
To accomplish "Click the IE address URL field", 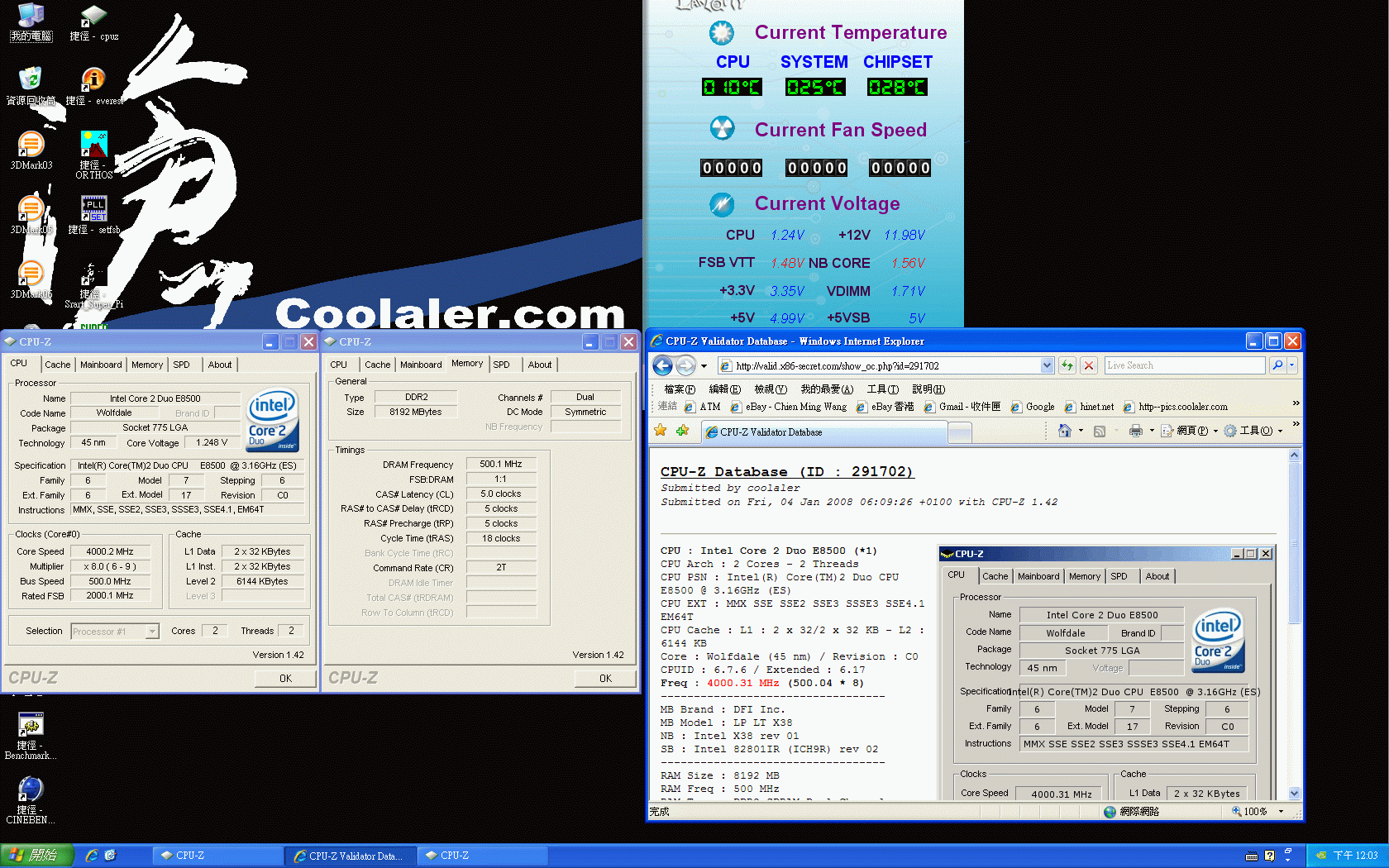I will point(885,365).
